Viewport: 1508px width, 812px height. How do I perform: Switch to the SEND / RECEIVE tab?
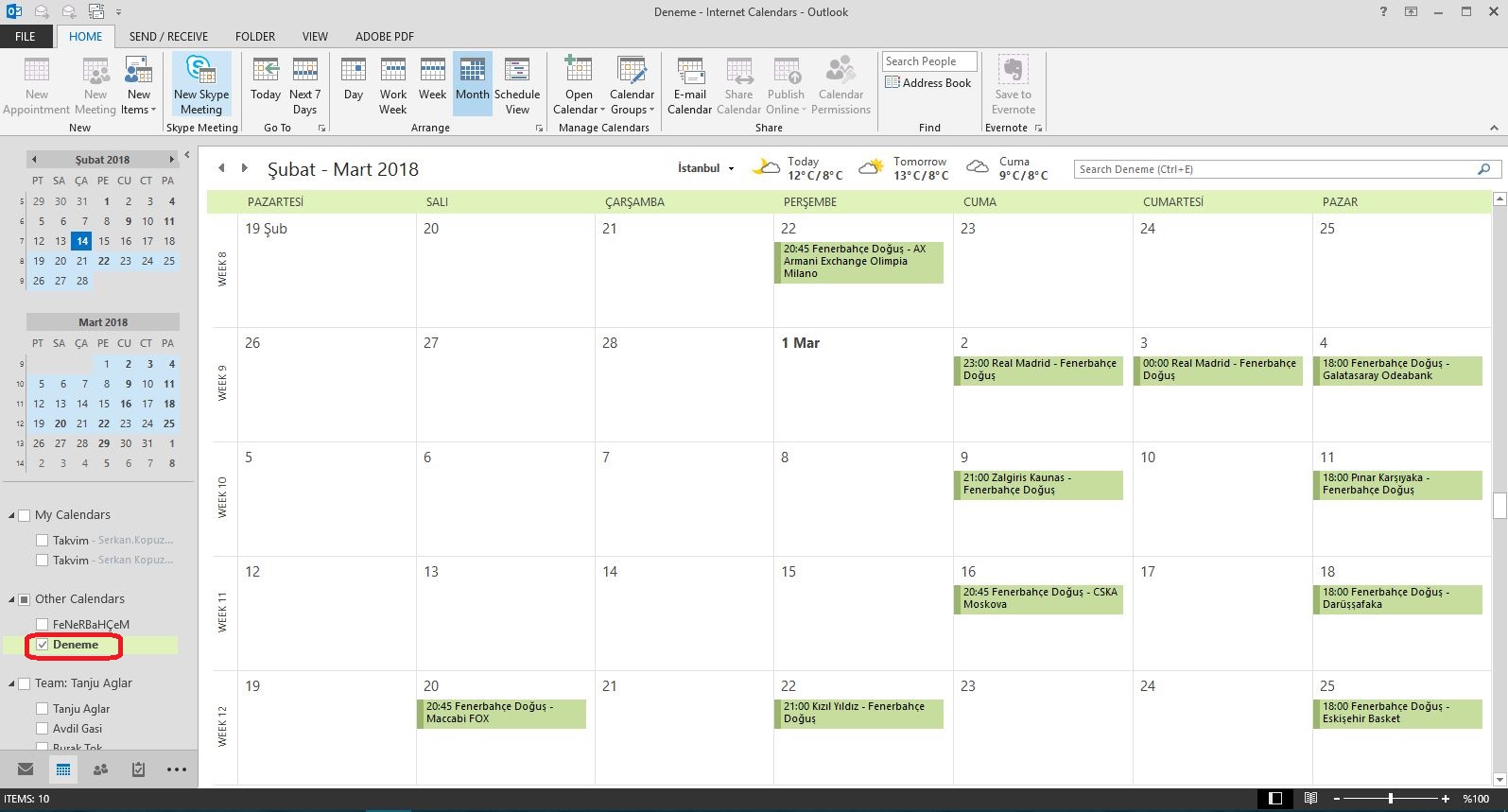click(168, 37)
